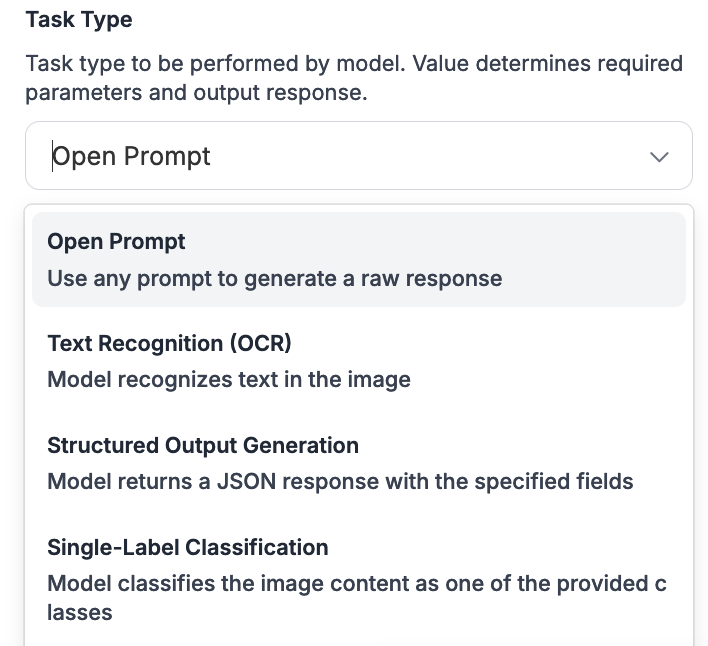Click the Task Type heading label
Viewport: 708px width, 646px height.
pyautogui.click(x=79, y=20)
